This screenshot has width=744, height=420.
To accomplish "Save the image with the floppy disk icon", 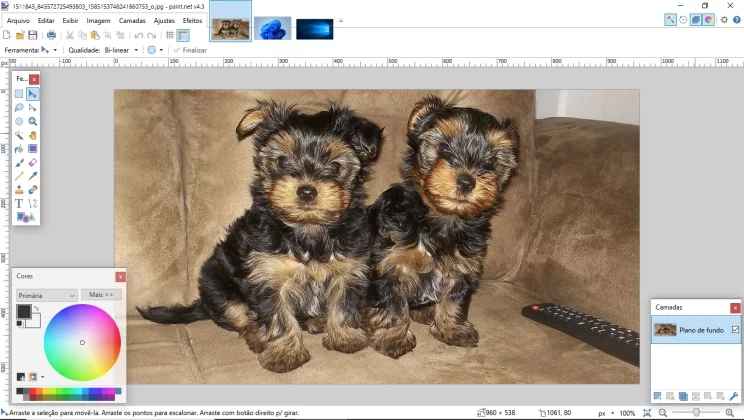I will tap(33, 35).
